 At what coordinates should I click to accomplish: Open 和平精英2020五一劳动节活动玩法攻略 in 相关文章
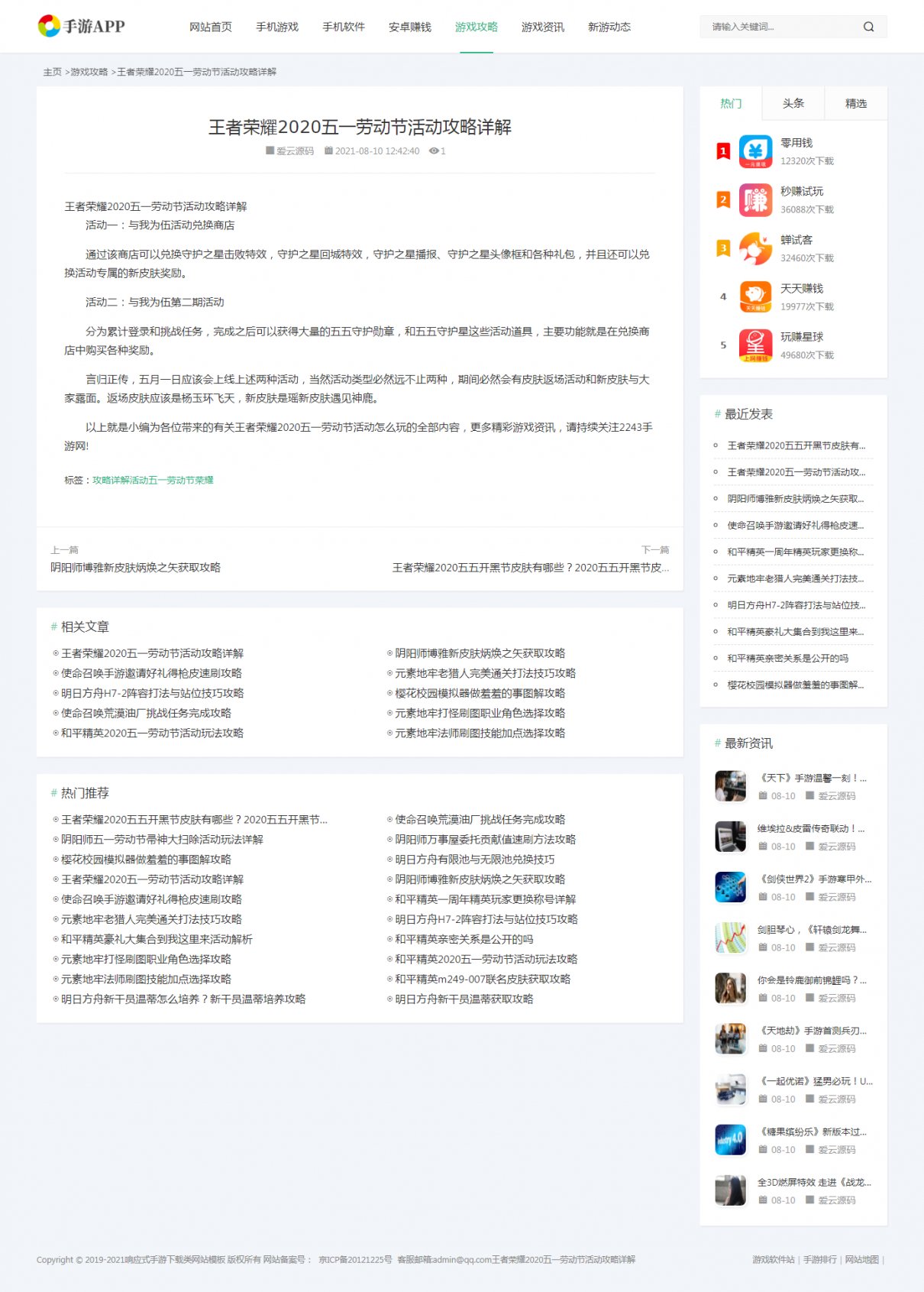(x=152, y=733)
